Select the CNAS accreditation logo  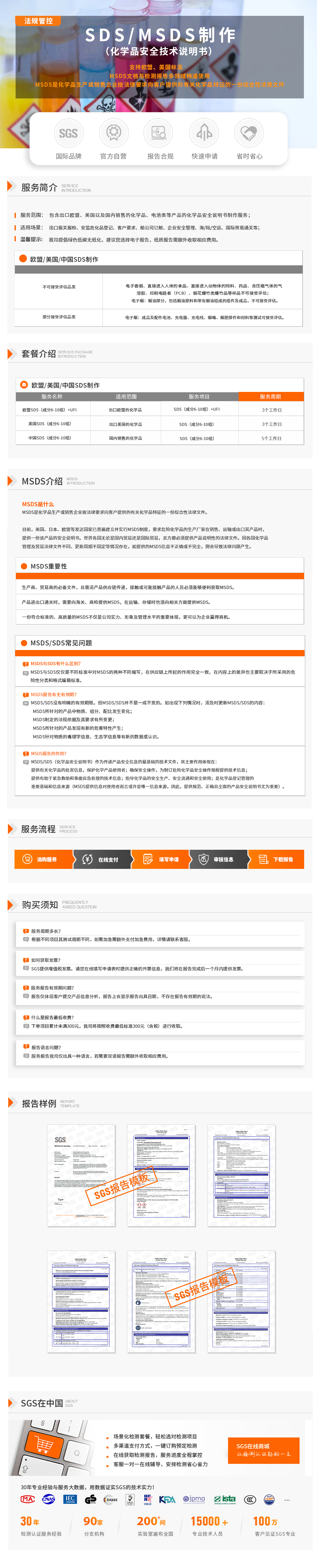pos(48,1498)
